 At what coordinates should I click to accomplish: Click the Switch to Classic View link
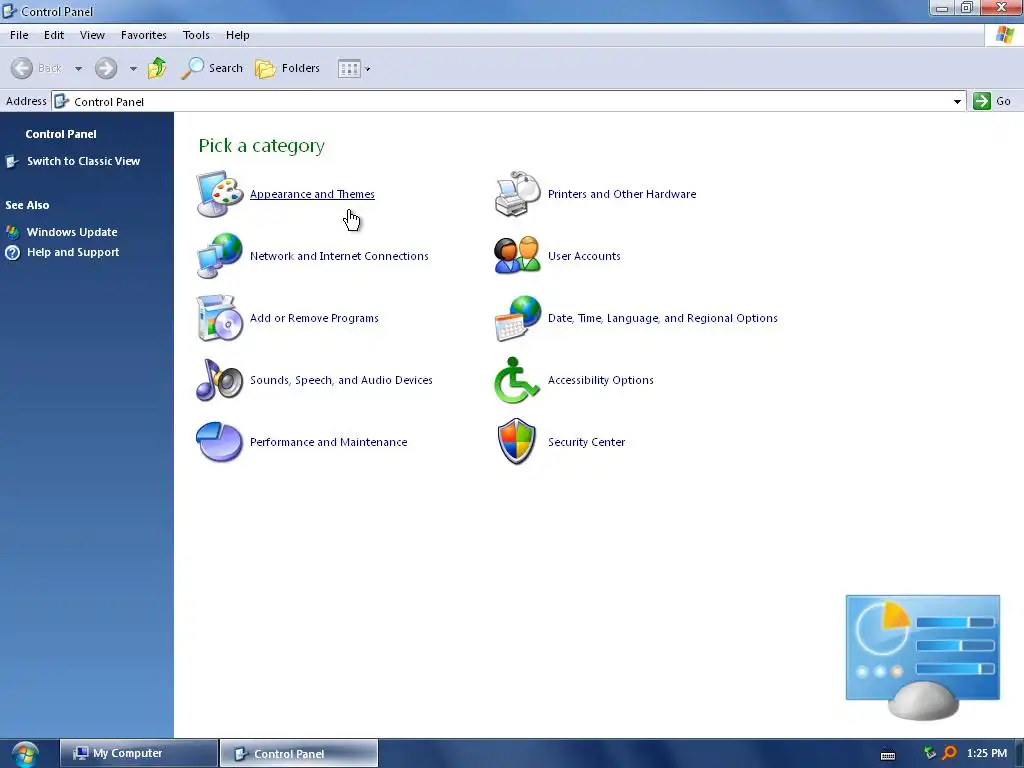pyautogui.click(x=83, y=161)
